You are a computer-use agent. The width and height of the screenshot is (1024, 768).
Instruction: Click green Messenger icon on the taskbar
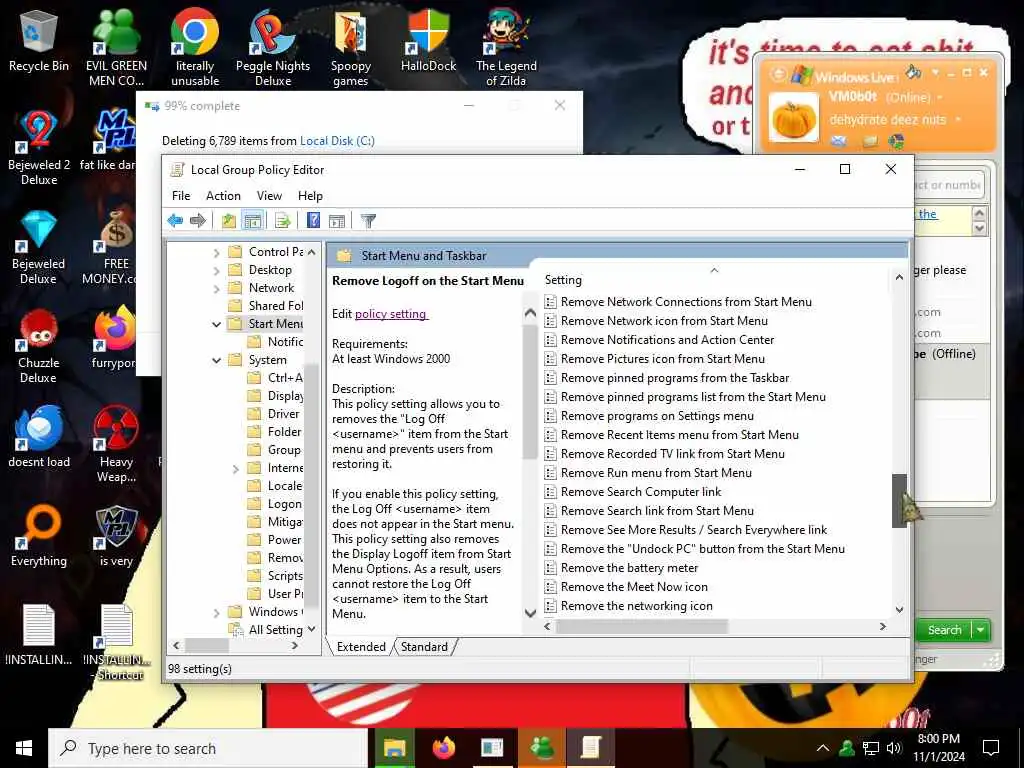tap(541, 748)
